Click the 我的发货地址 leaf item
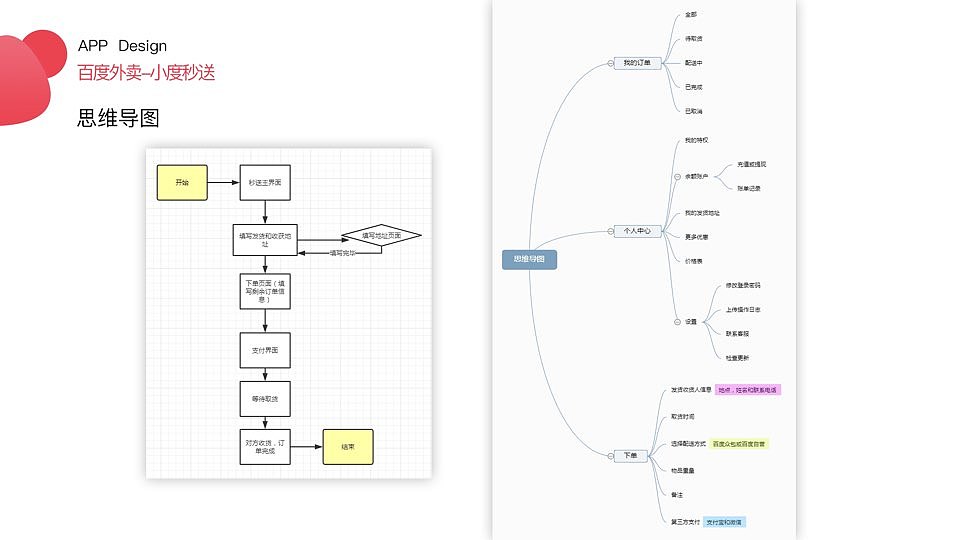 coord(702,213)
